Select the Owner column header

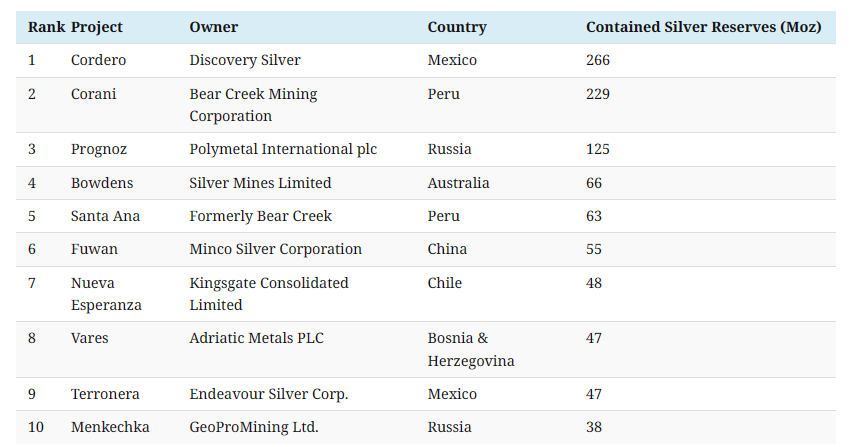214,27
